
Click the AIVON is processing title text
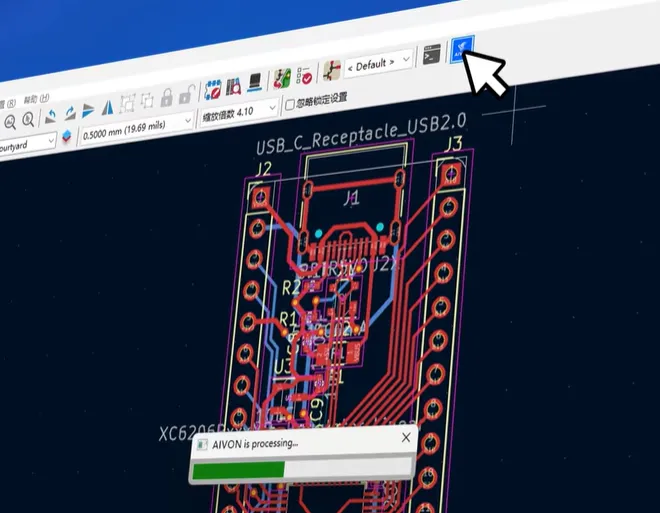pos(255,444)
